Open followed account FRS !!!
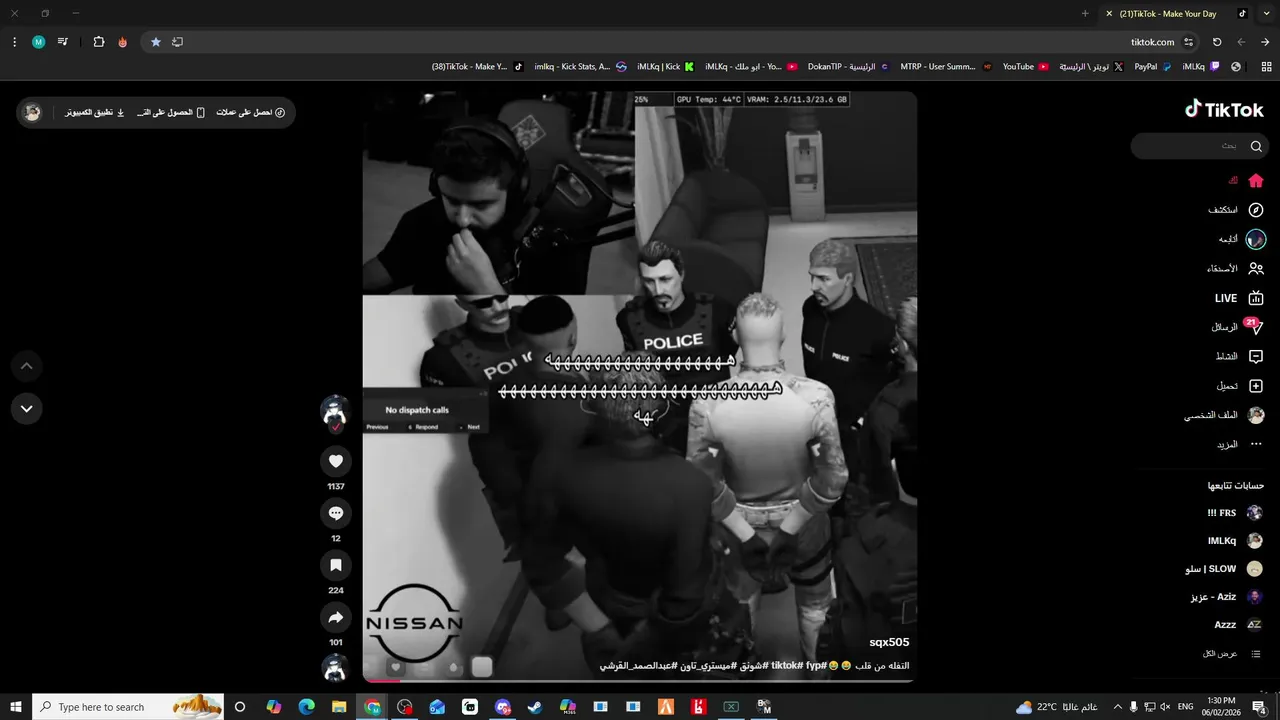The height and width of the screenshot is (720, 1280). click(1235, 513)
